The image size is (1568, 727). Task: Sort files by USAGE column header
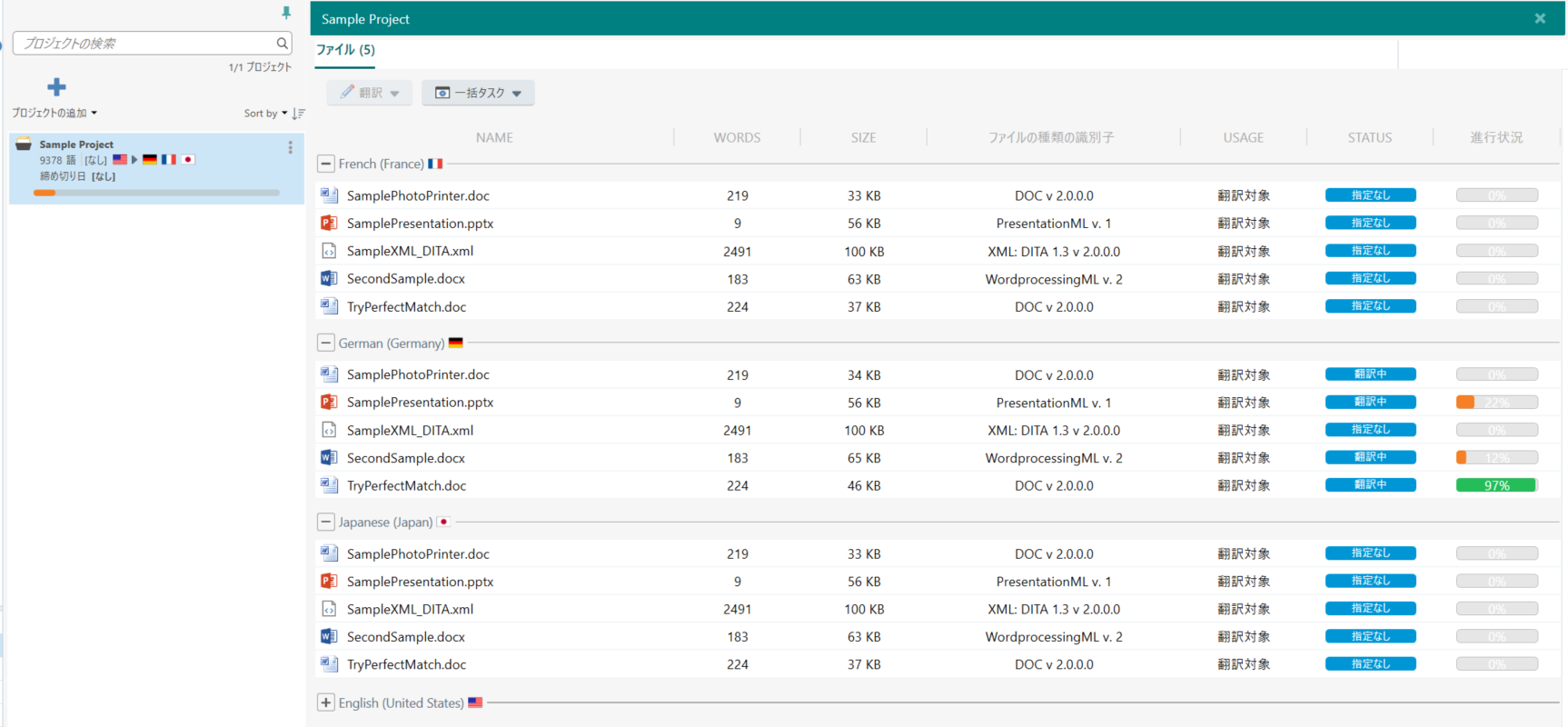pyautogui.click(x=1244, y=137)
